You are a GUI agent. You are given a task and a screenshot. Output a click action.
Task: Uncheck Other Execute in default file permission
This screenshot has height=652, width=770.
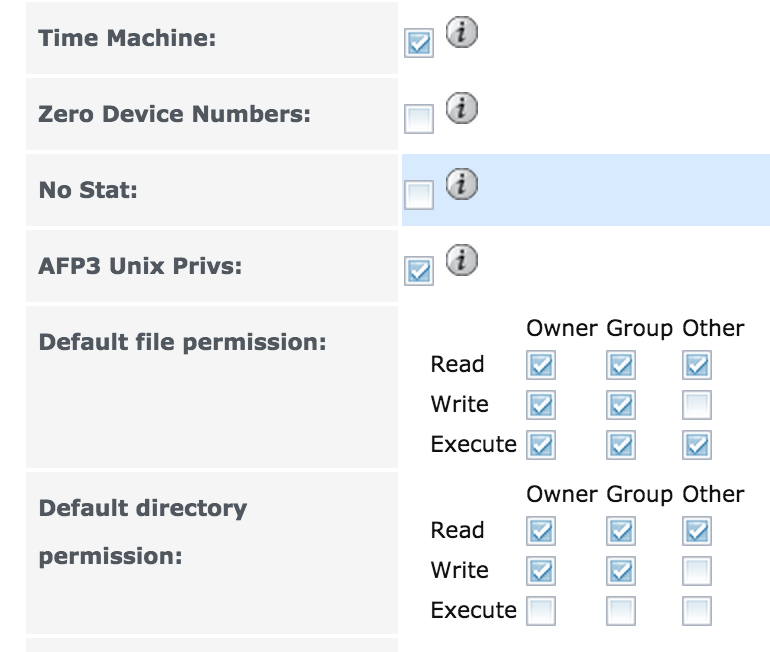click(x=698, y=446)
